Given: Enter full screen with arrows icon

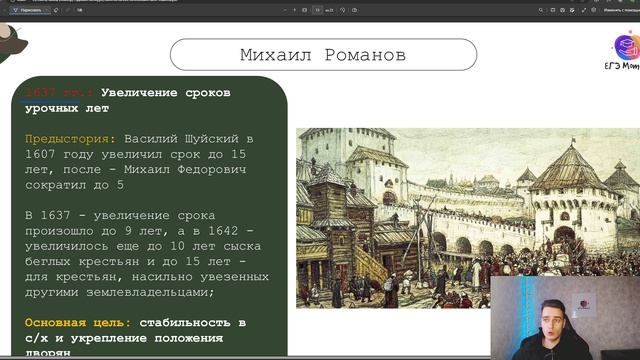Looking at the screenshot, I should click(584, 10).
